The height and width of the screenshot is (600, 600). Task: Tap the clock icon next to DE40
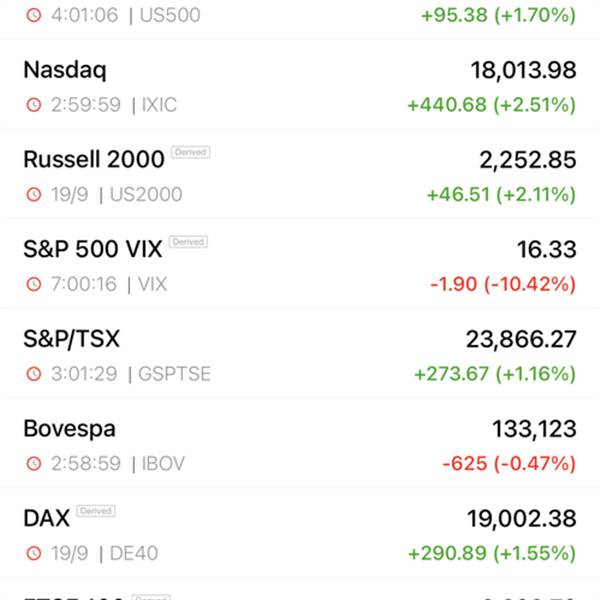[x=34, y=553]
